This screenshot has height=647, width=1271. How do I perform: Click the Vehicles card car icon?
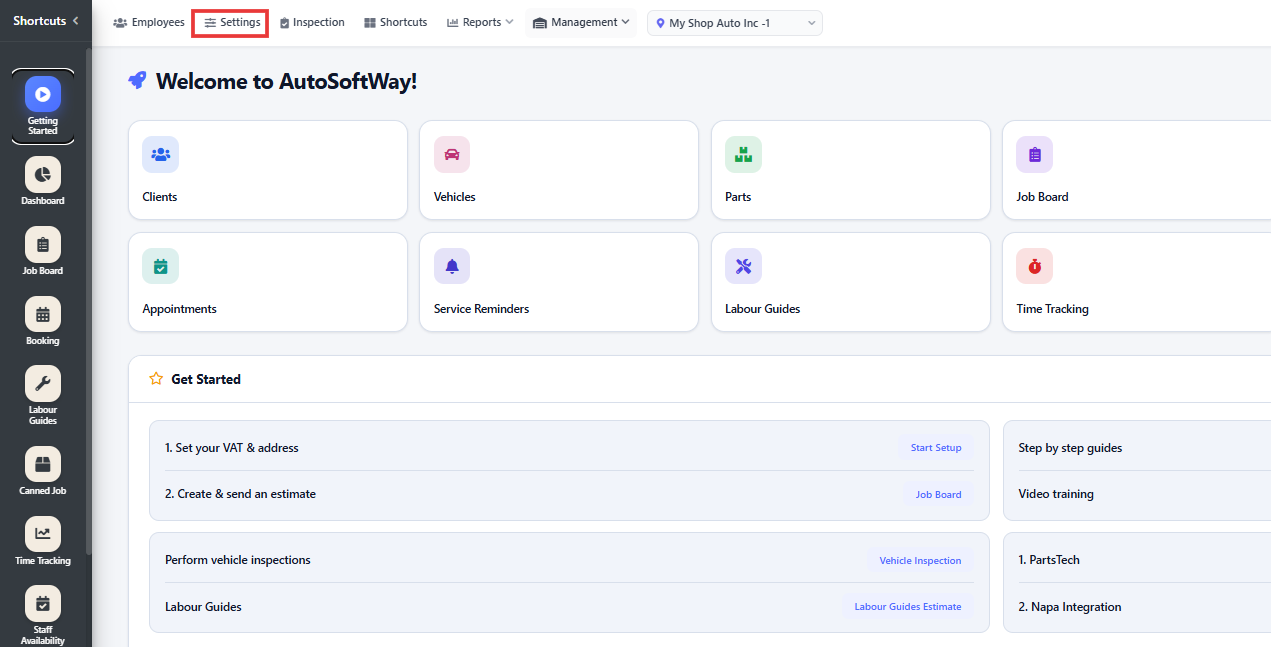452,154
